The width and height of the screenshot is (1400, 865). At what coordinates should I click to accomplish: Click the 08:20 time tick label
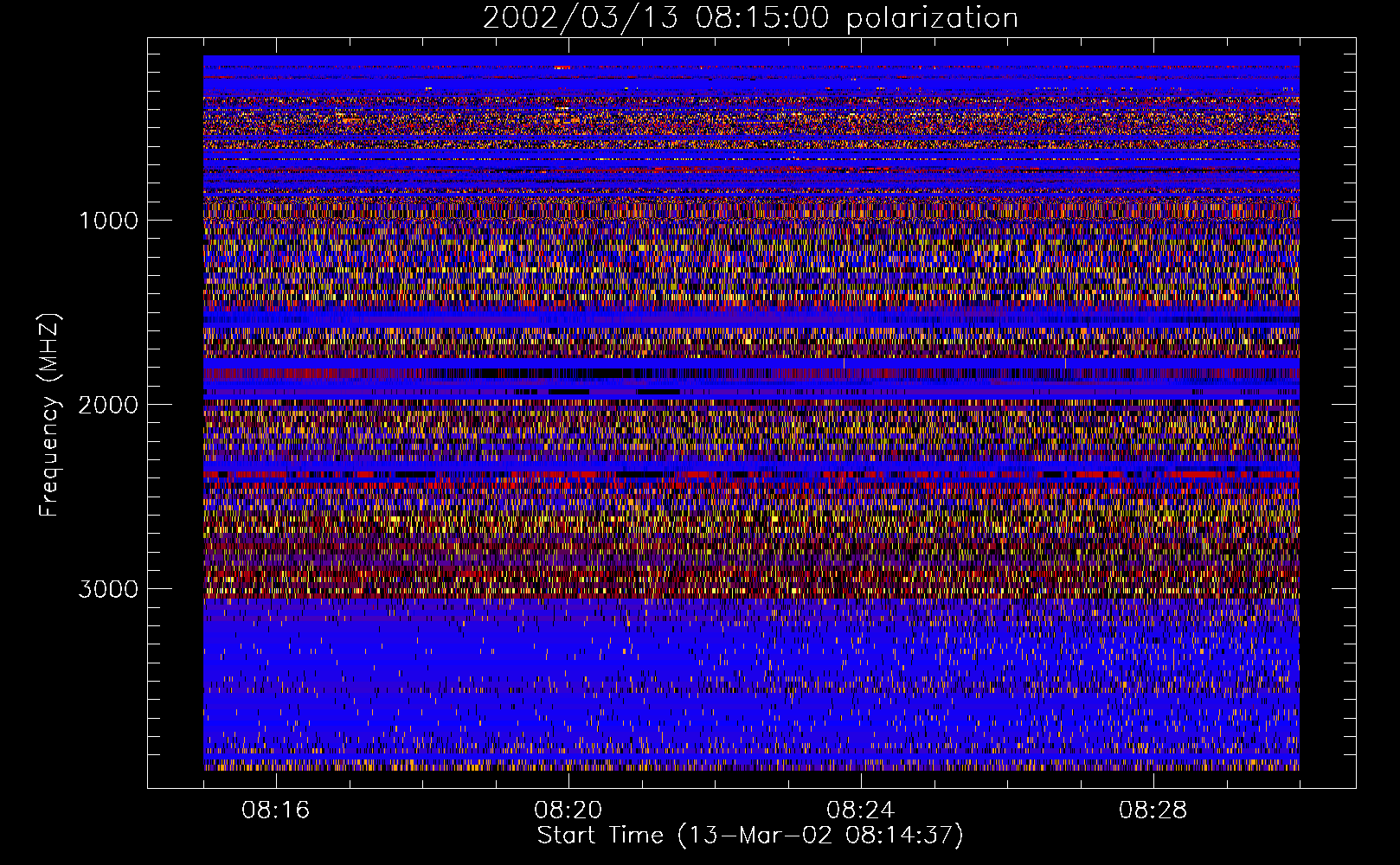[x=568, y=811]
